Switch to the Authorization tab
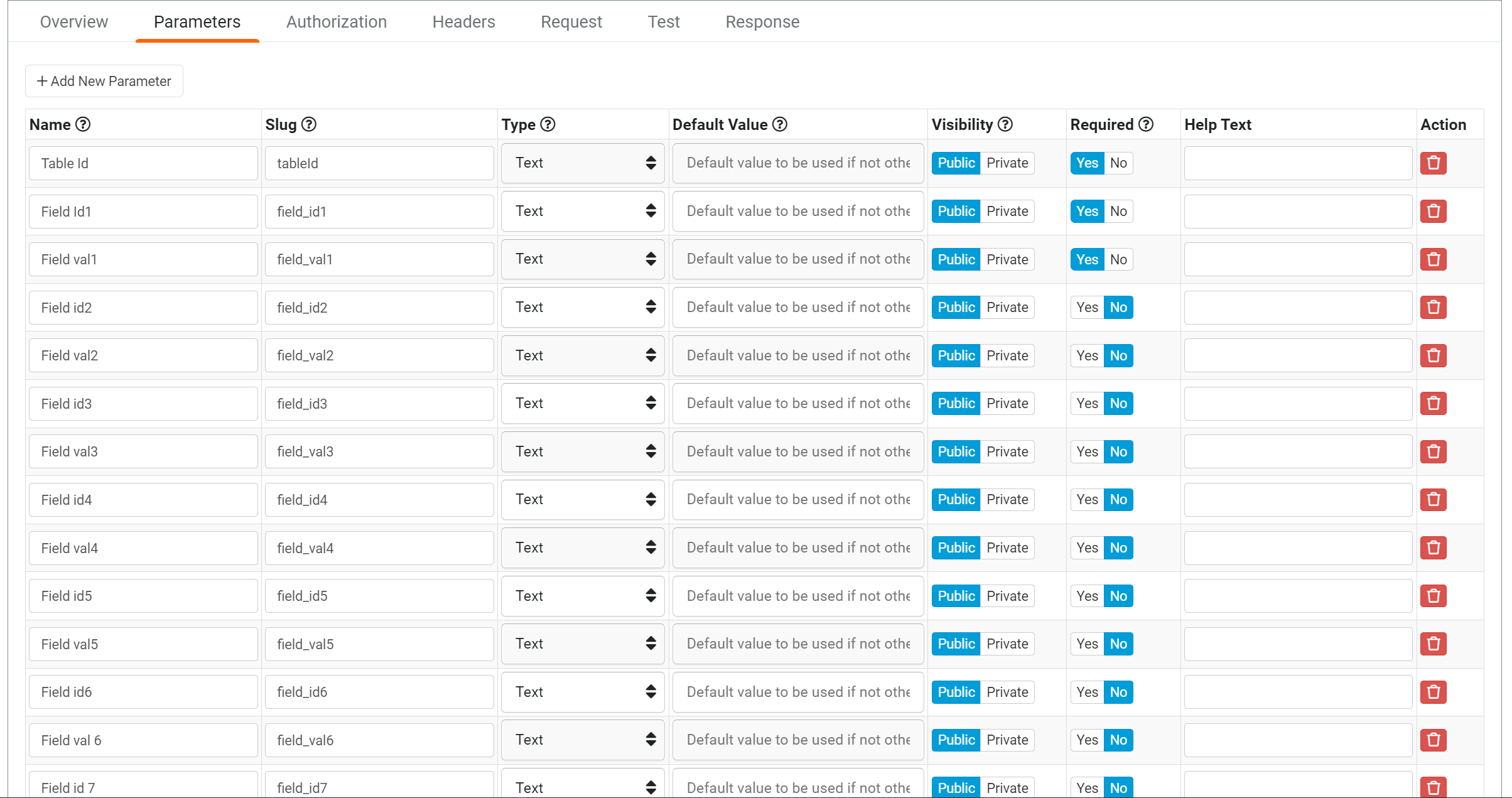The height and width of the screenshot is (798, 1512). click(336, 21)
